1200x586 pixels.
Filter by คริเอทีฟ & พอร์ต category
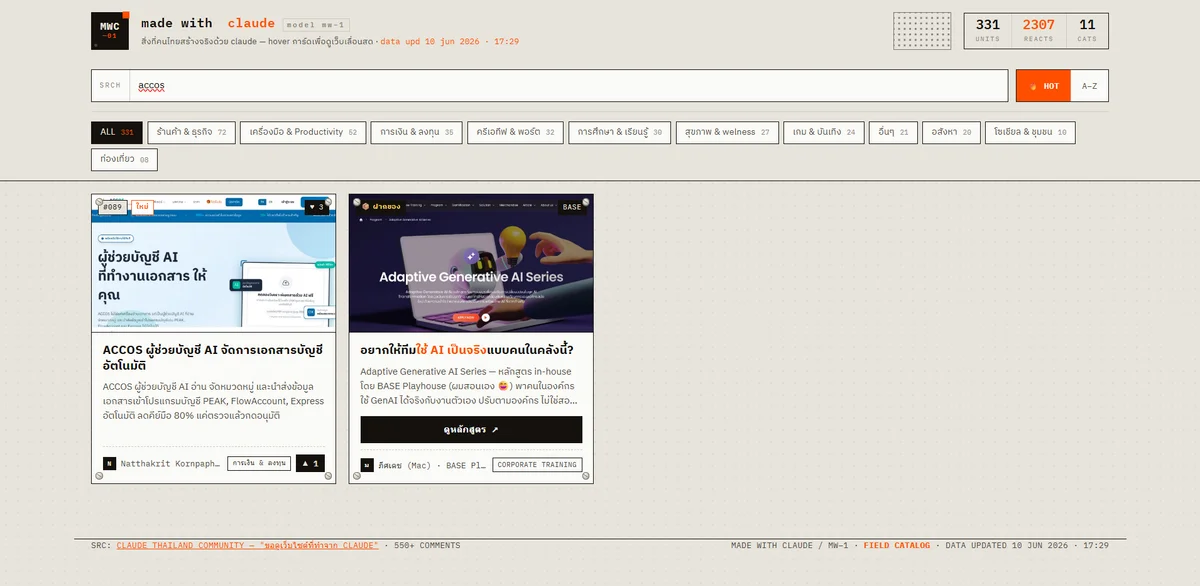coord(516,132)
